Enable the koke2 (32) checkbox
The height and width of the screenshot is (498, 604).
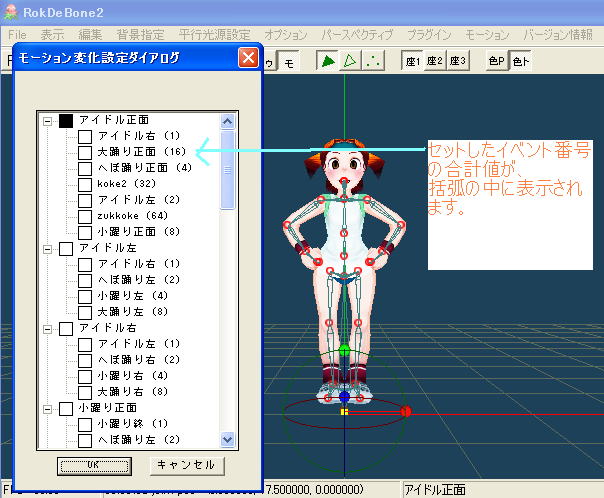pos(86,184)
